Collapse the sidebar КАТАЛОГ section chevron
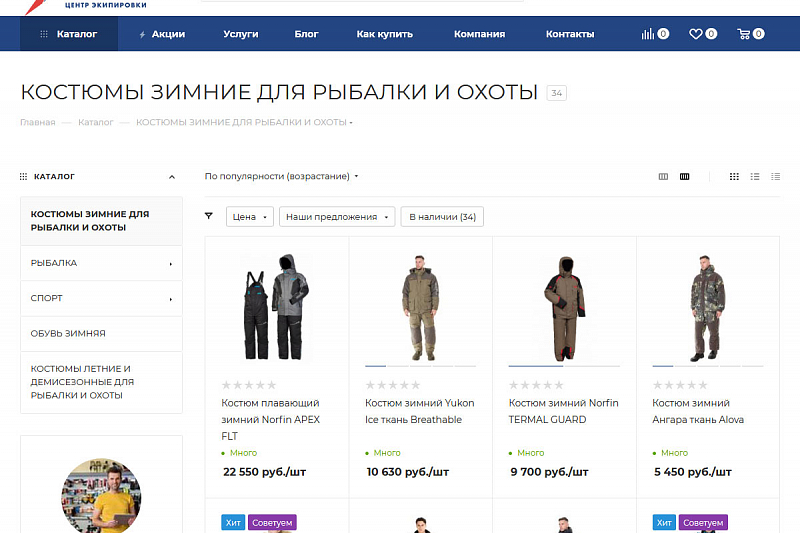800x533 pixels. (x=172, y=177)
